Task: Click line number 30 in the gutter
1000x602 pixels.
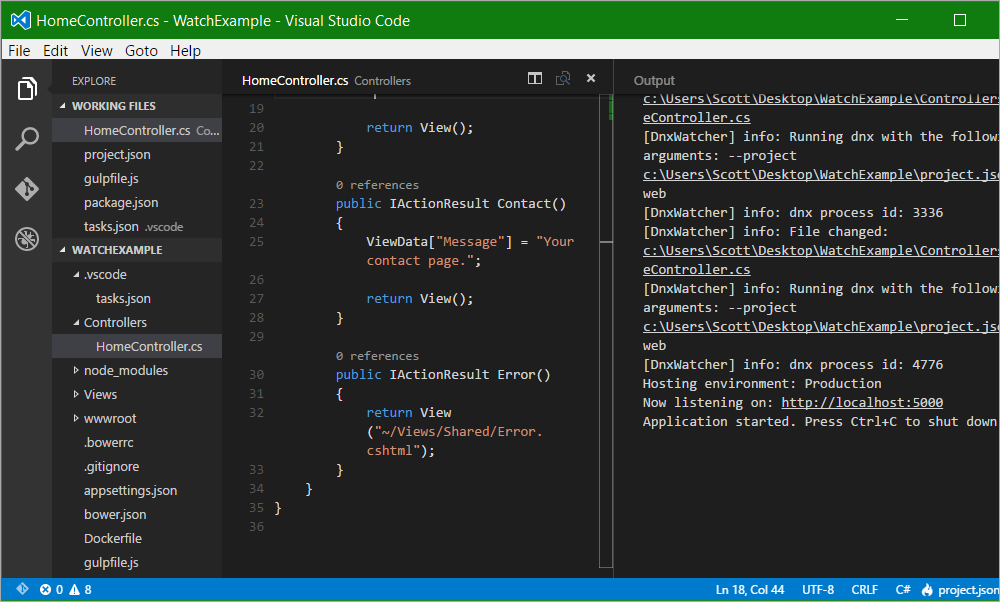Action: click(x=256, y=374)
